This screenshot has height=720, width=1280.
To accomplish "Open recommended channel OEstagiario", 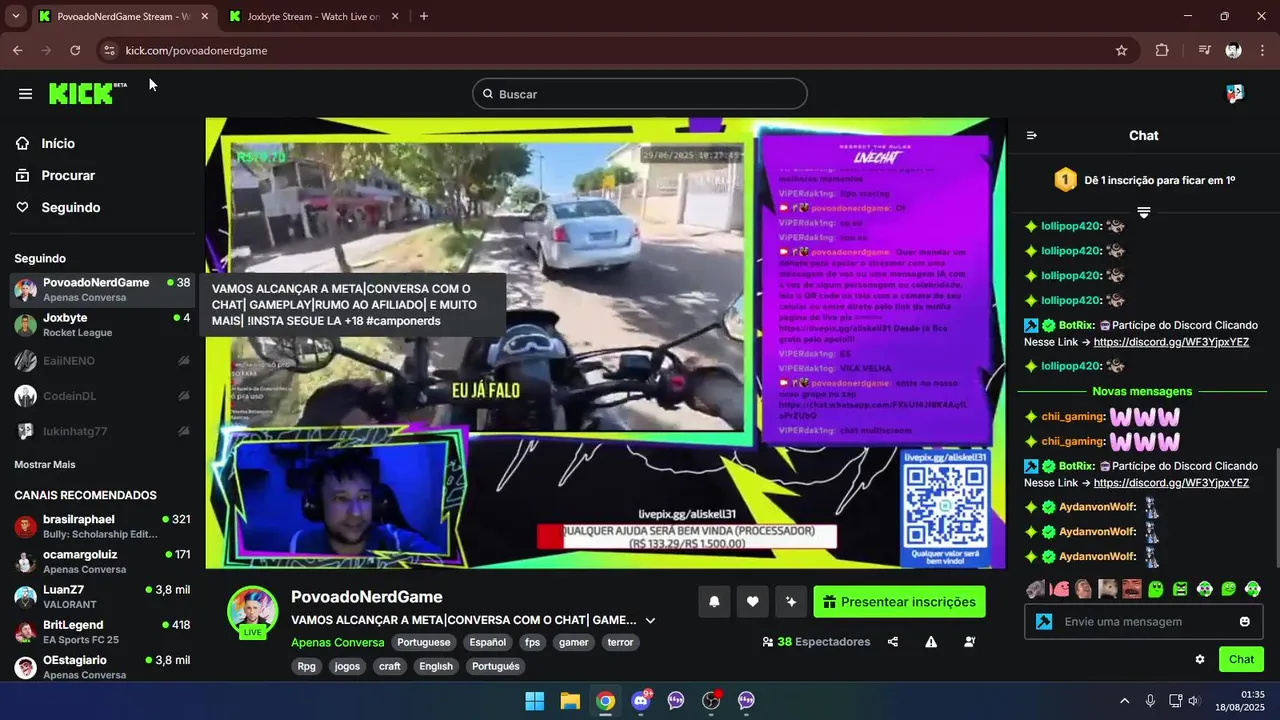I will coord(100,667).
